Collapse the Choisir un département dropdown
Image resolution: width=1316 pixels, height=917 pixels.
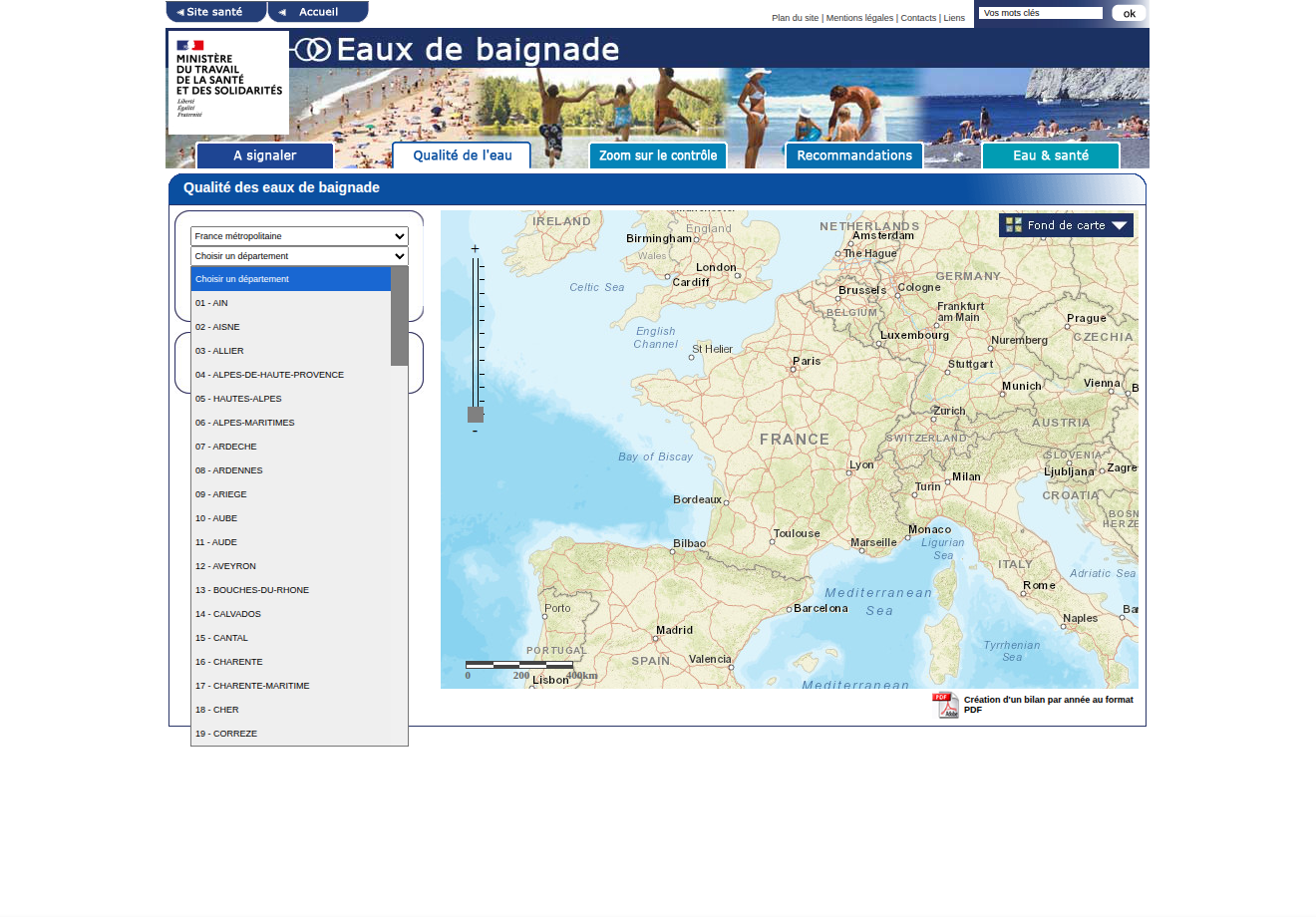299,256
